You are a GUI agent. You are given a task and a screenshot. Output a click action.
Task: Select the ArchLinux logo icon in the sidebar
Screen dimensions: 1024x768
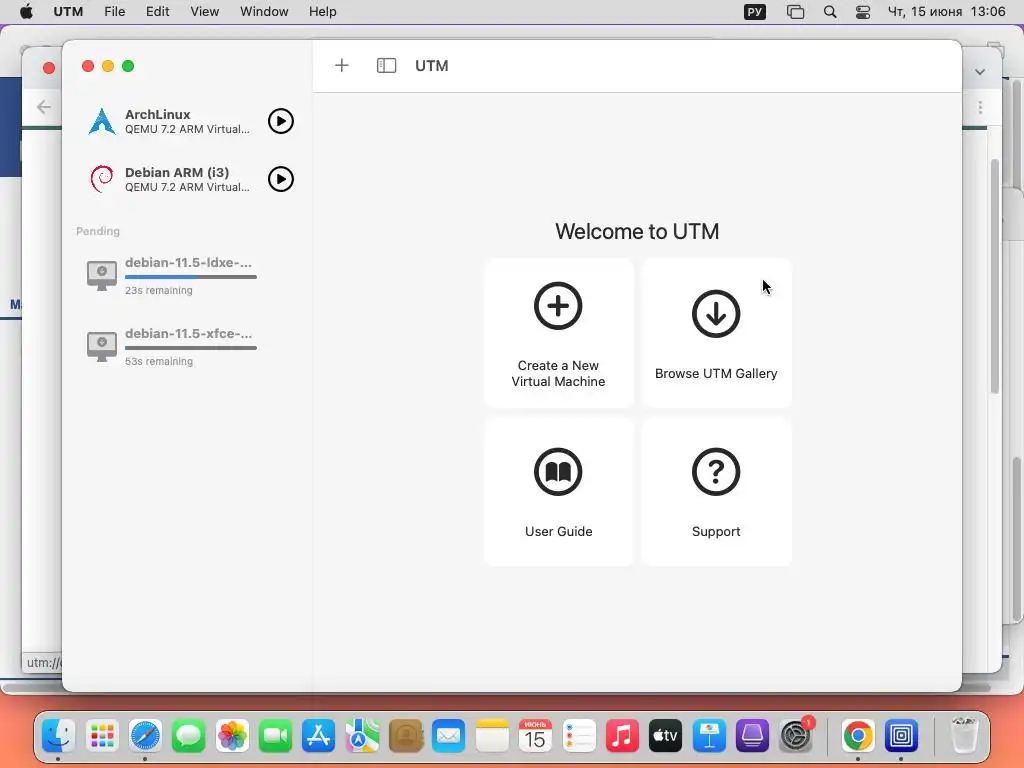coord(102,121)
